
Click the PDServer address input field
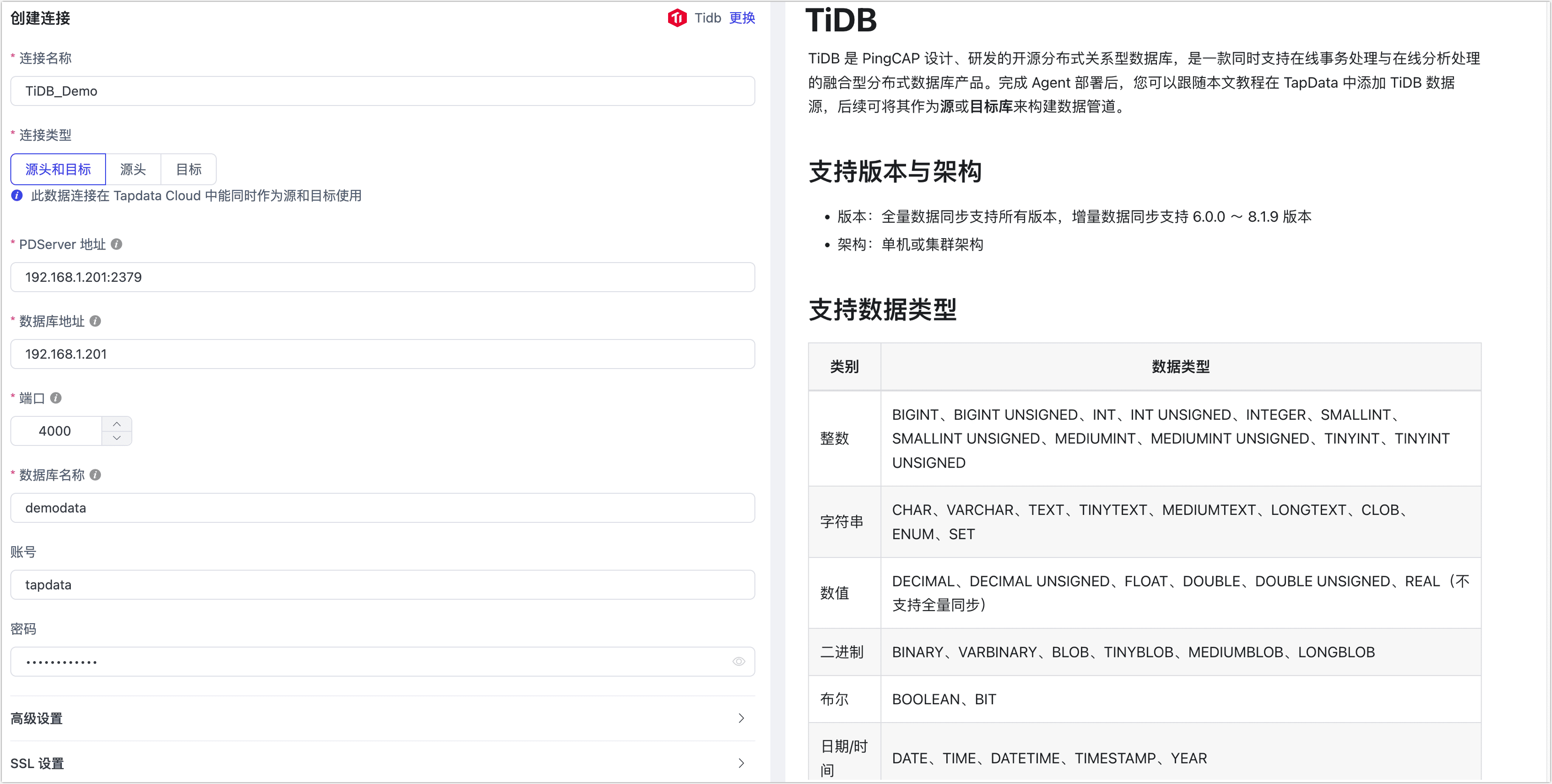(382, 277)
